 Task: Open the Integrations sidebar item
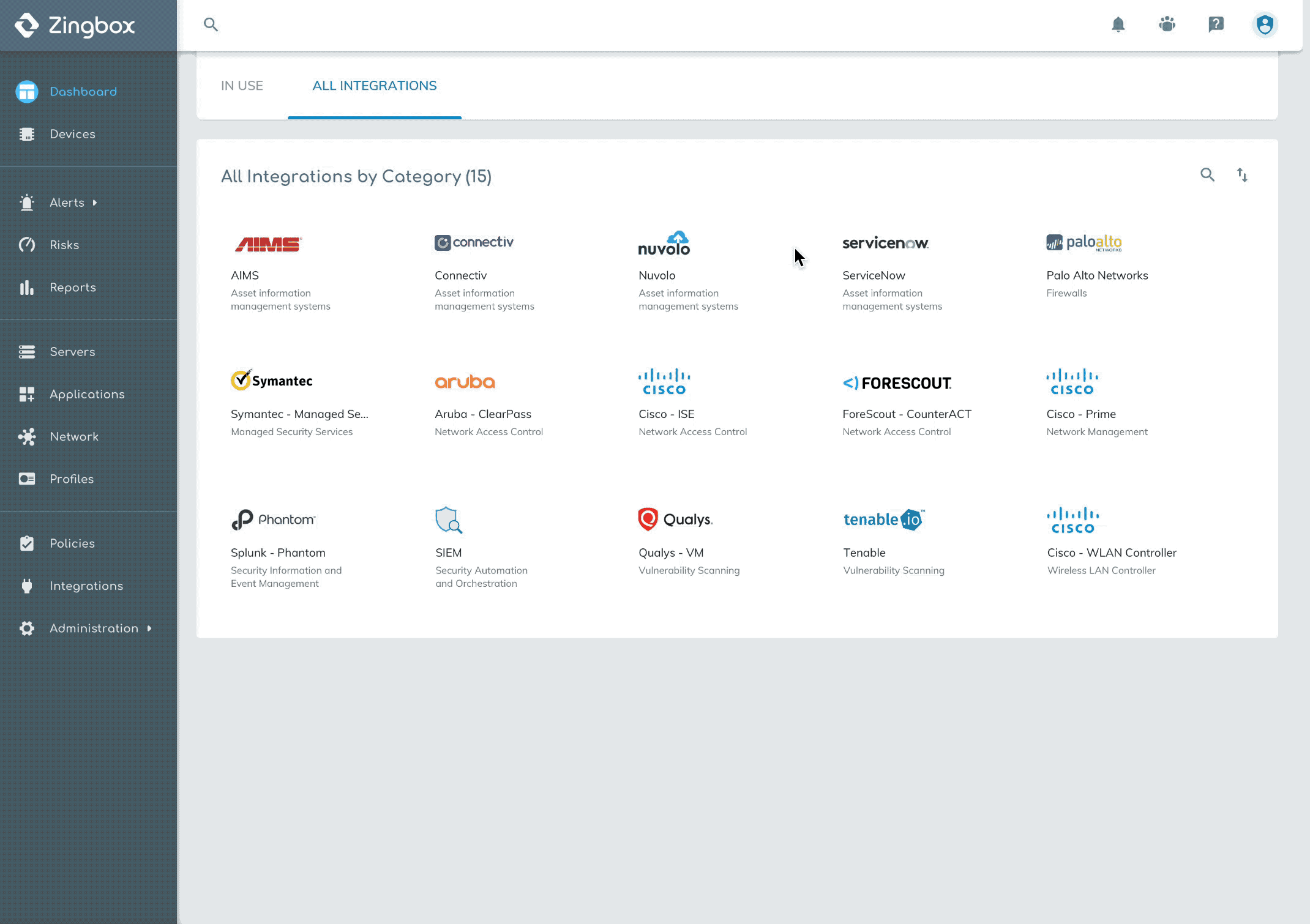(x=86, y=586)
